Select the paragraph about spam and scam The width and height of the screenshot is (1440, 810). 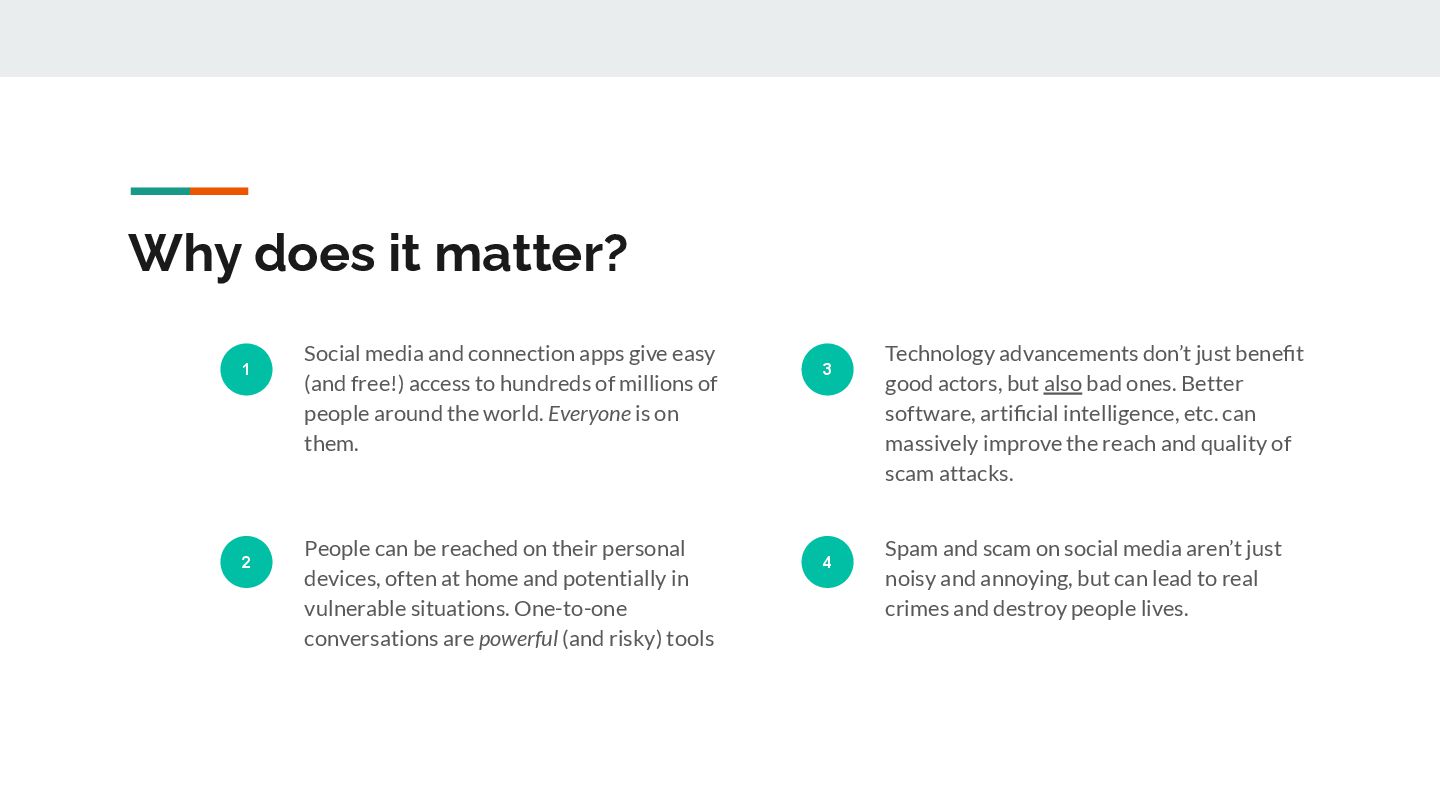pos(1083,578)
